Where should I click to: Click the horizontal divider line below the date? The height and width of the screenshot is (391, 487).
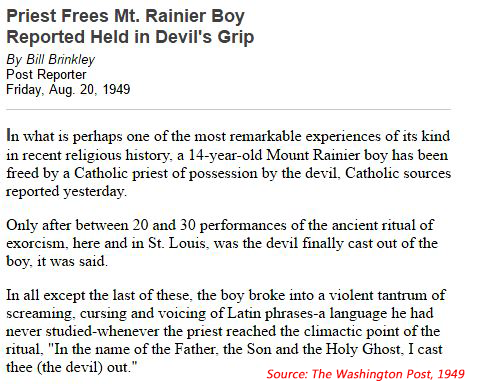pyautogui.click(x=229, y=109)
